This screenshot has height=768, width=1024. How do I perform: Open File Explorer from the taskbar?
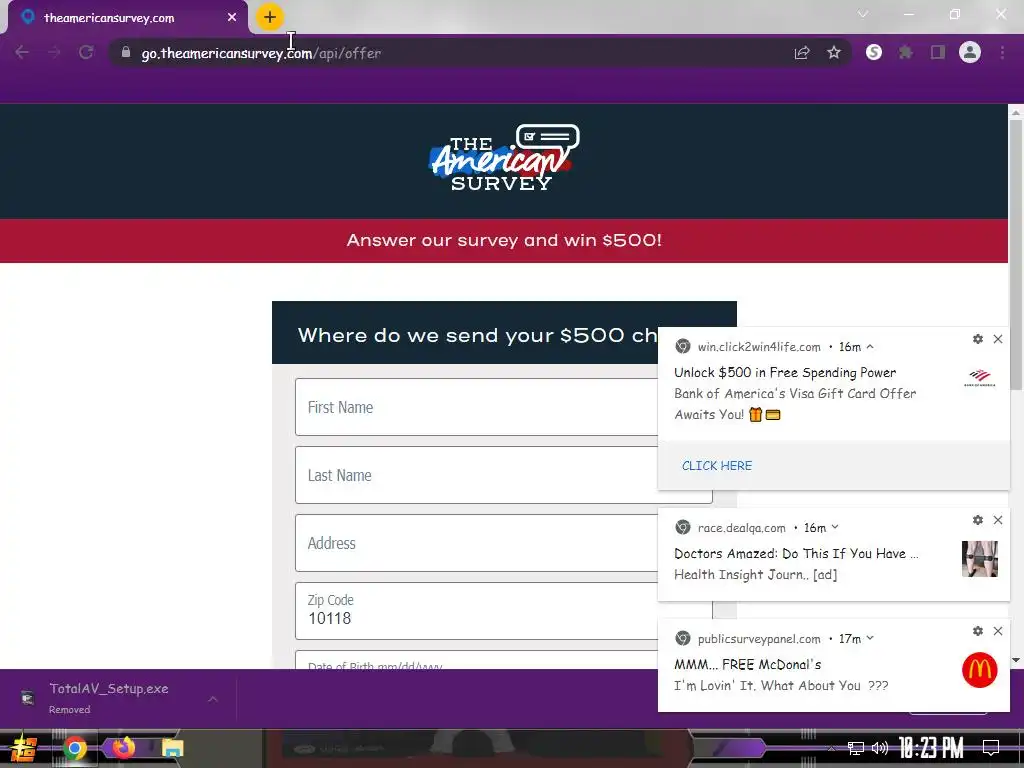tap(173, 748)
